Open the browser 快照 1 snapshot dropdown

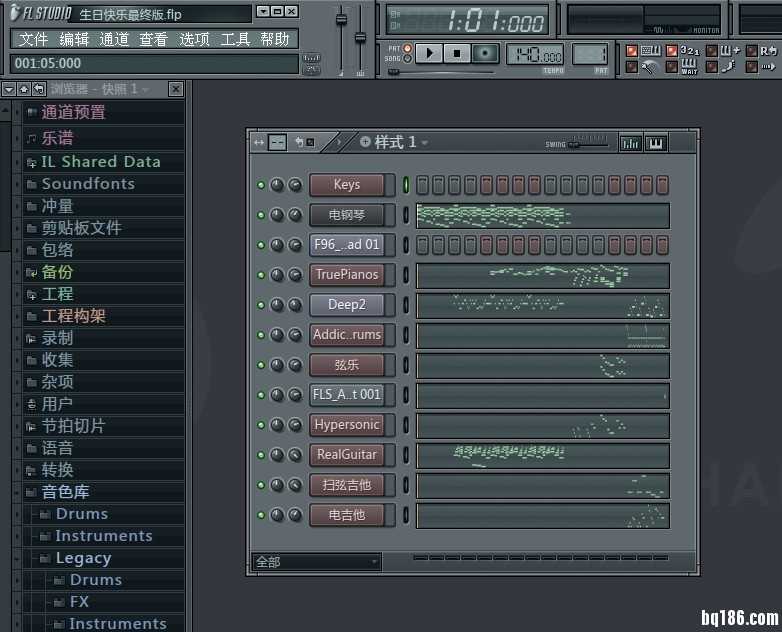tap(145, 90)
